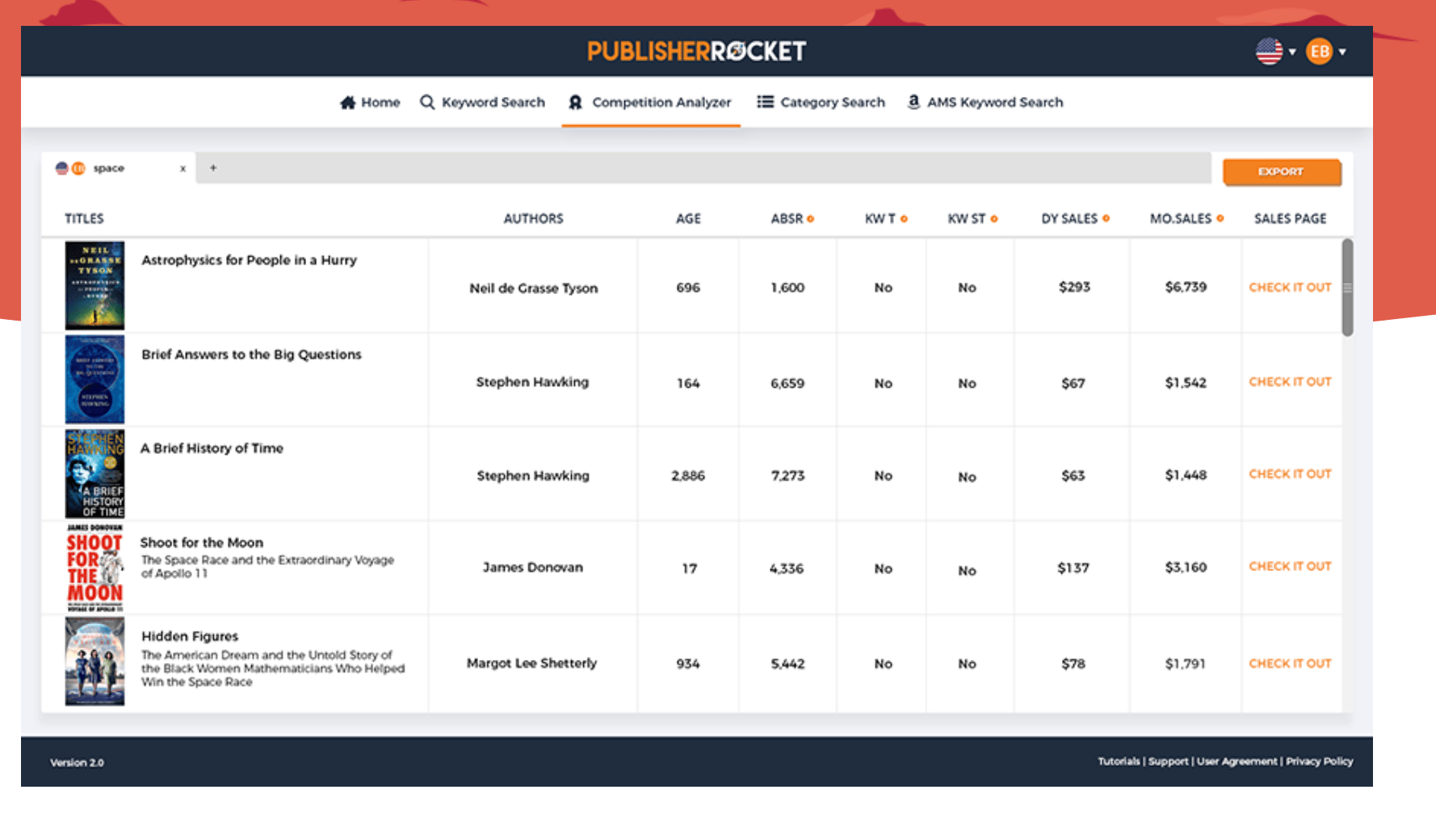Click the Competition Analyzer ribbon icon

pos(575,103)
